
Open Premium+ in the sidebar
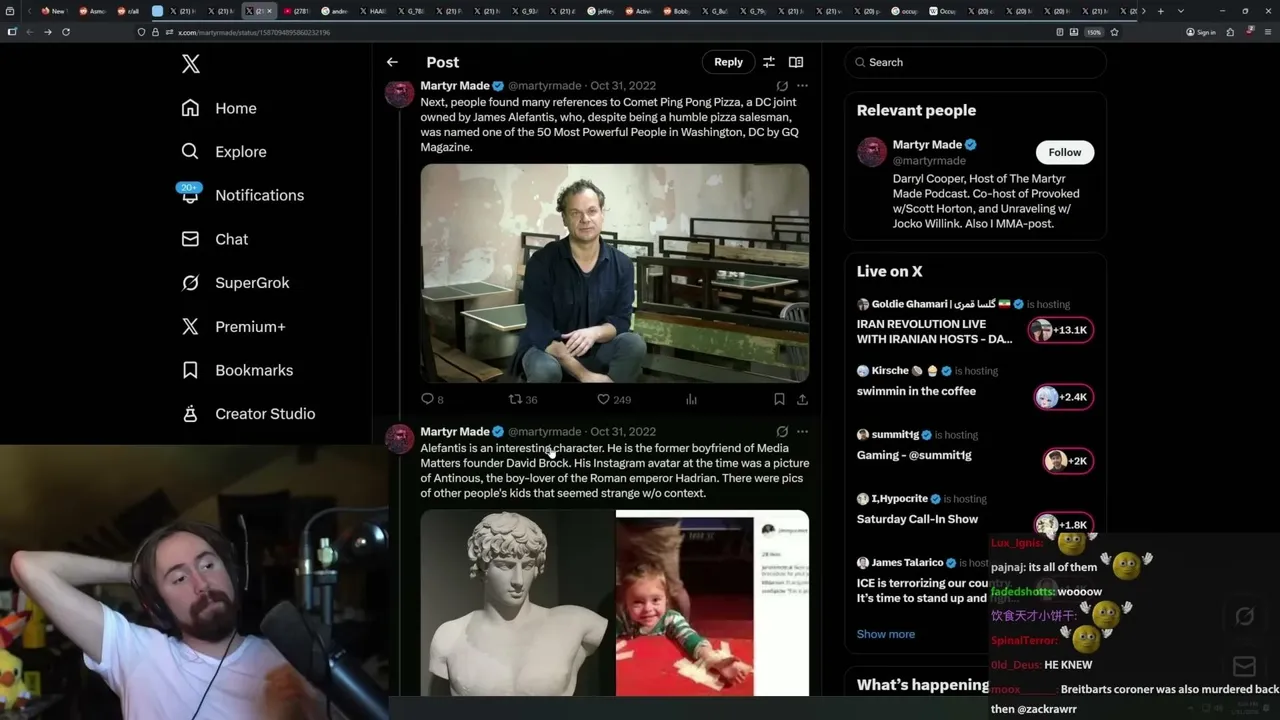pos(233,327)
